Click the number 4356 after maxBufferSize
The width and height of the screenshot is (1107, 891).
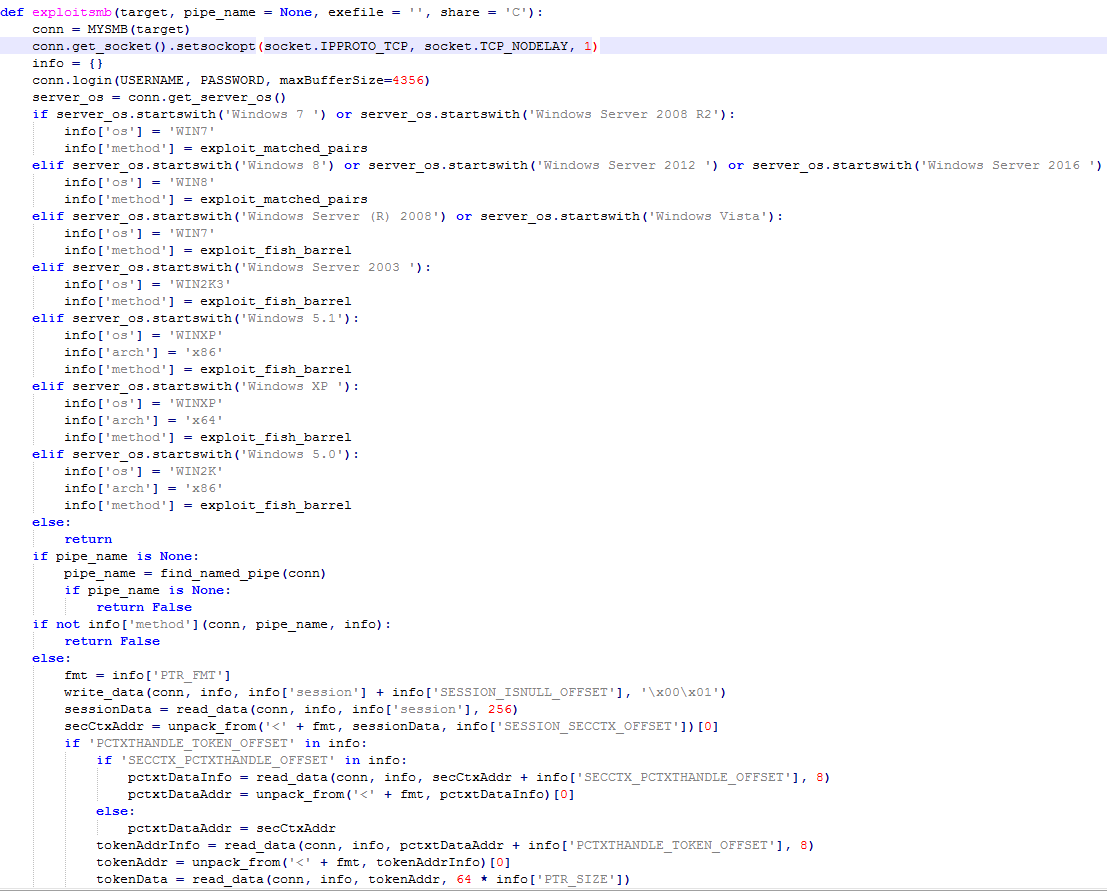pos(408,80)
